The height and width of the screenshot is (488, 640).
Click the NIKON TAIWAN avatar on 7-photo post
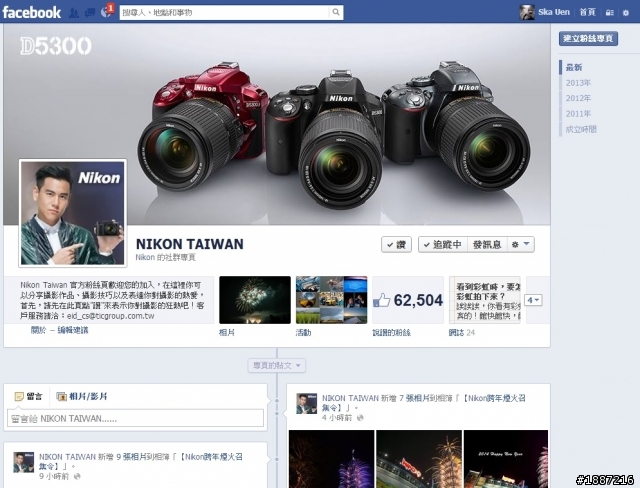[x=307, y=404]
